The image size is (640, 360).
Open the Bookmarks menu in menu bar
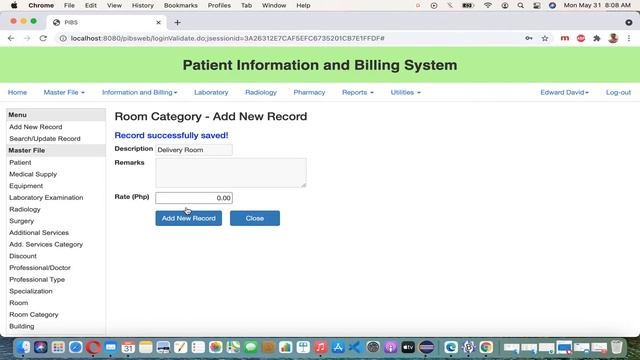point(180,5)
